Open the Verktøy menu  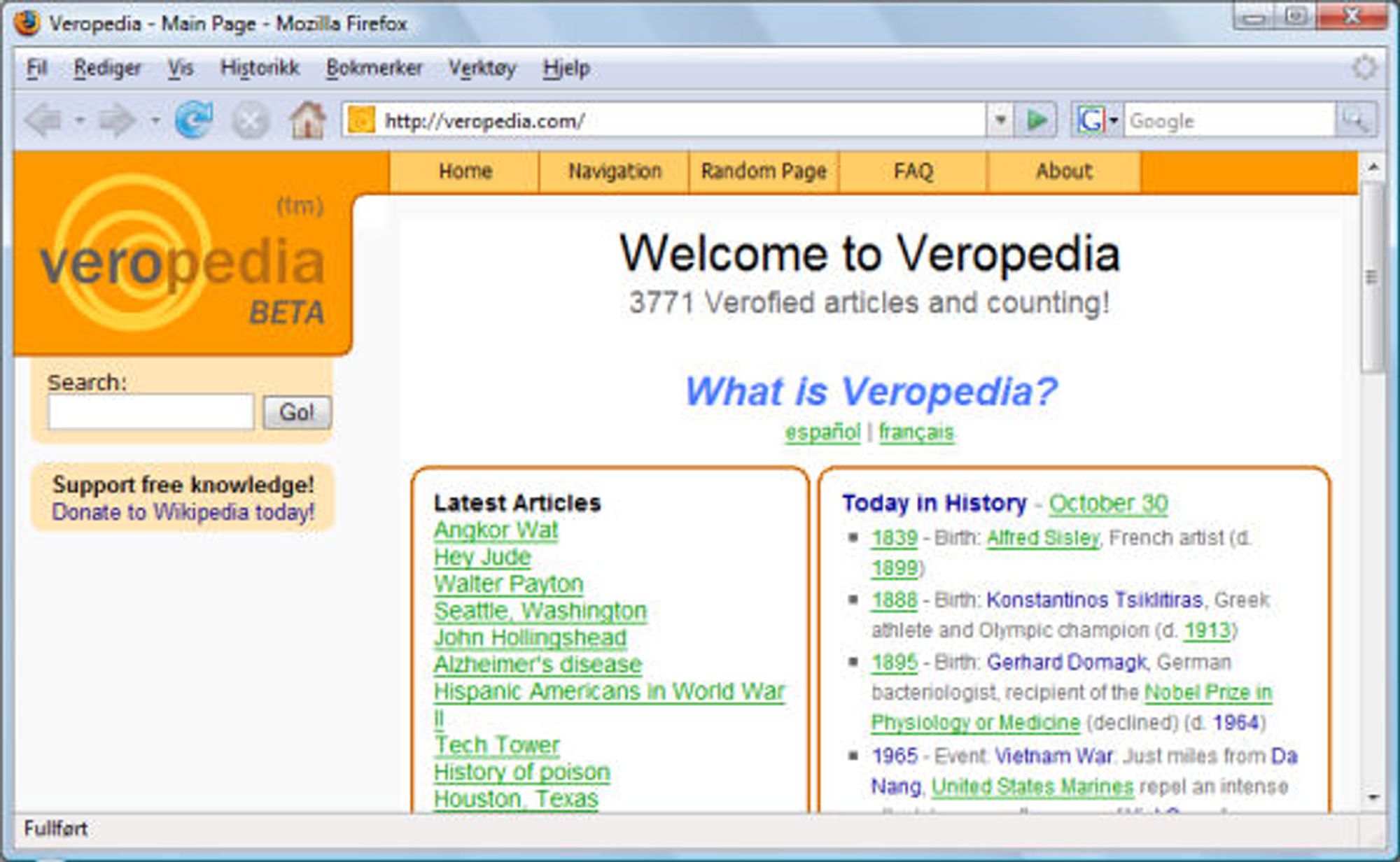(x=482, y=68)
